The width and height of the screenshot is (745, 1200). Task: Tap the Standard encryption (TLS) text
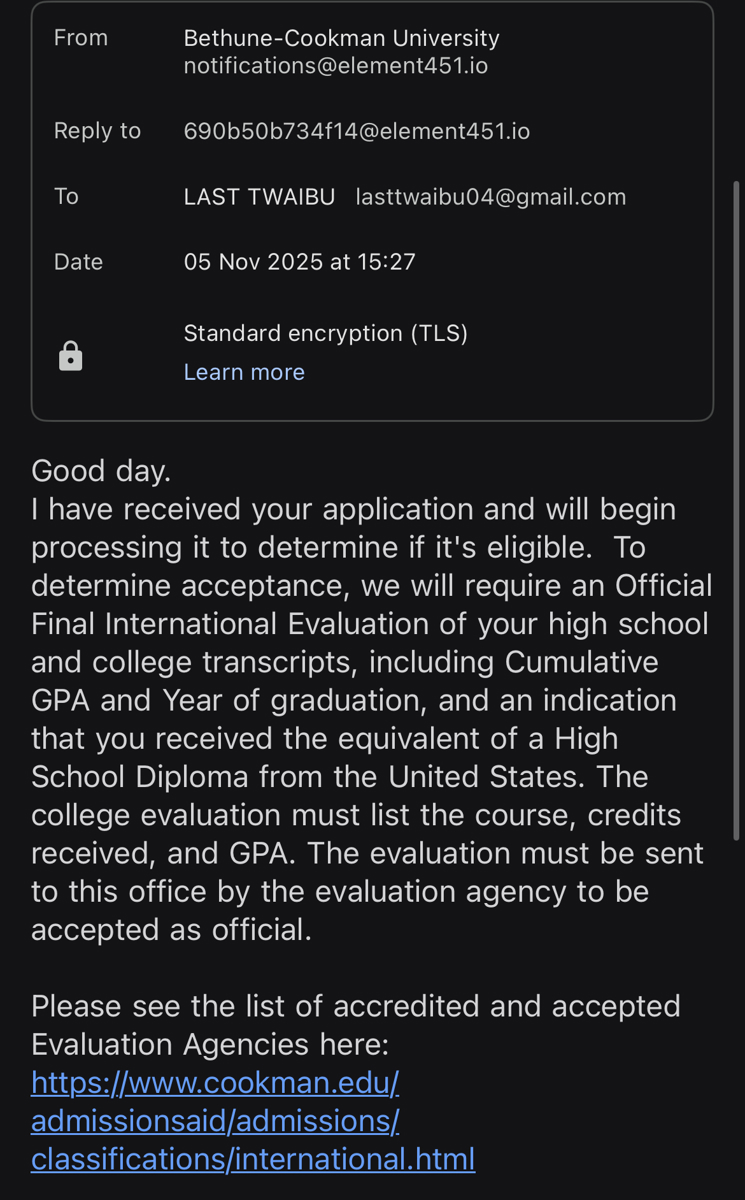coord(326,333)
